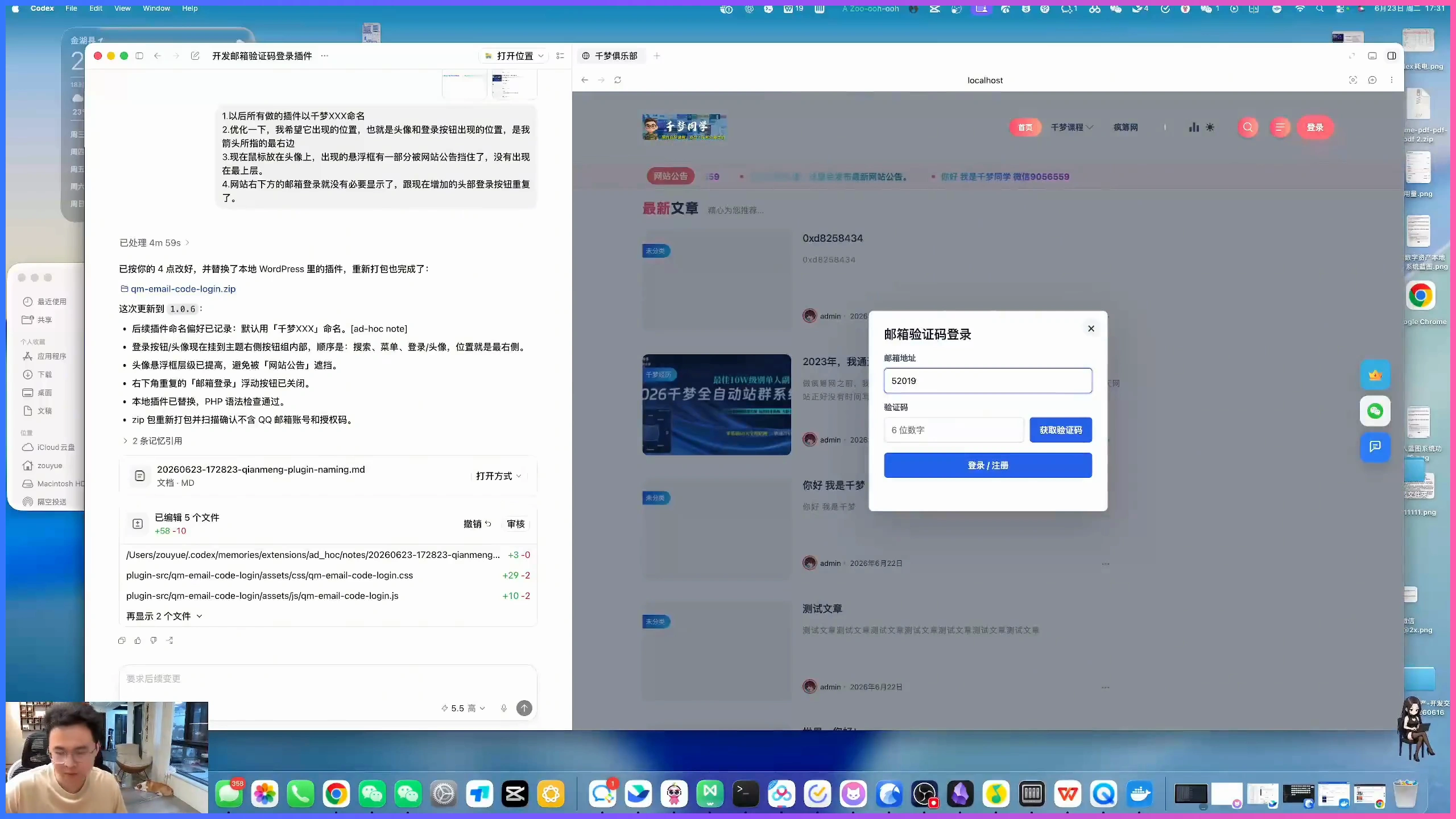Toggle the right split panel icon

pyautogui.click(x=1392, y=56)
